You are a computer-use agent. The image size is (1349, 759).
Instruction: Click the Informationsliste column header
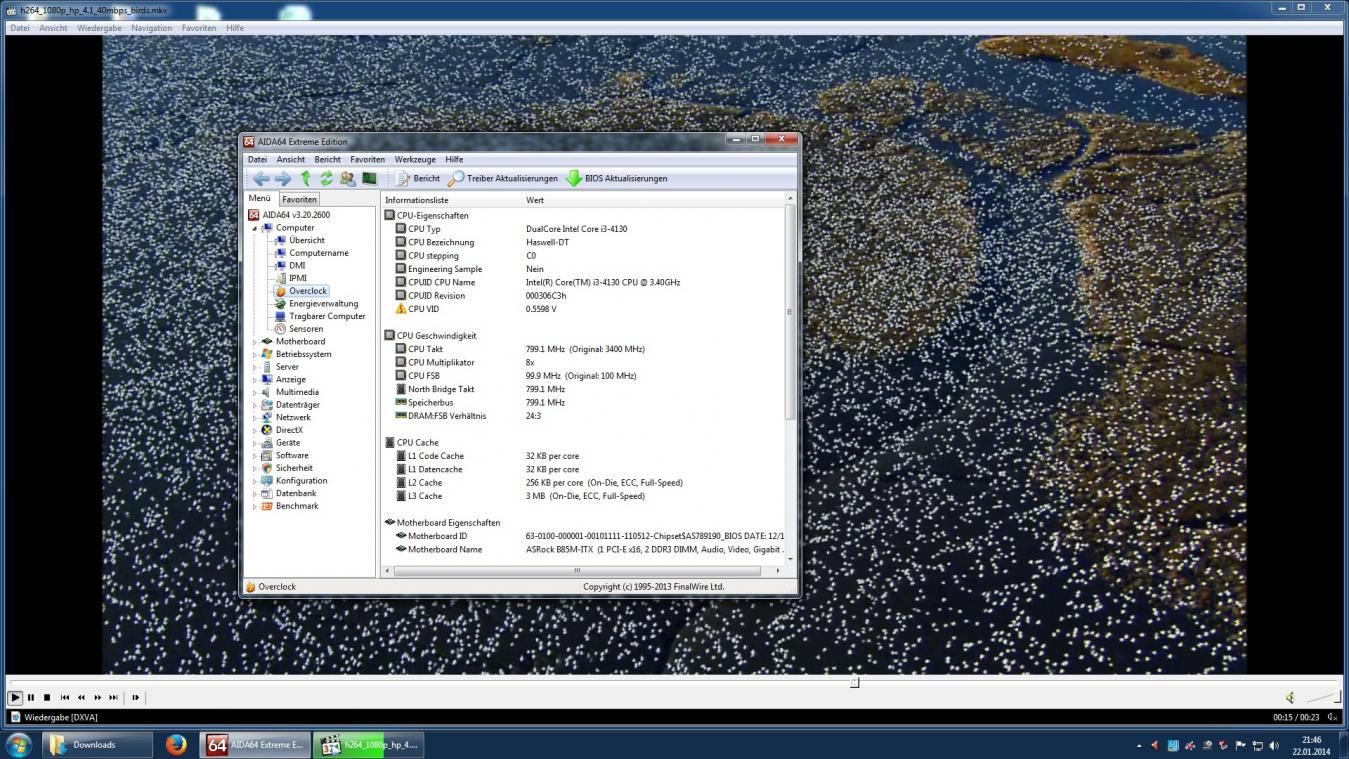pos(451,200)
